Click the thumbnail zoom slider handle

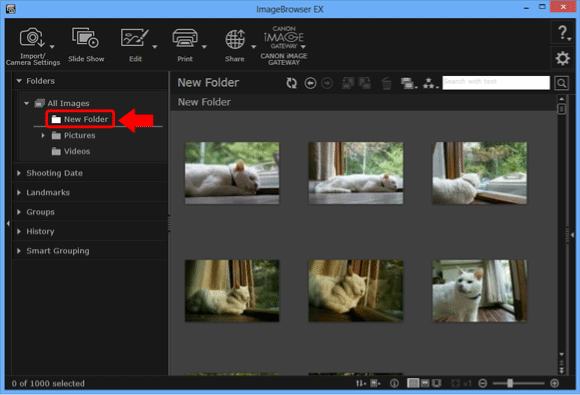point(510,383)
